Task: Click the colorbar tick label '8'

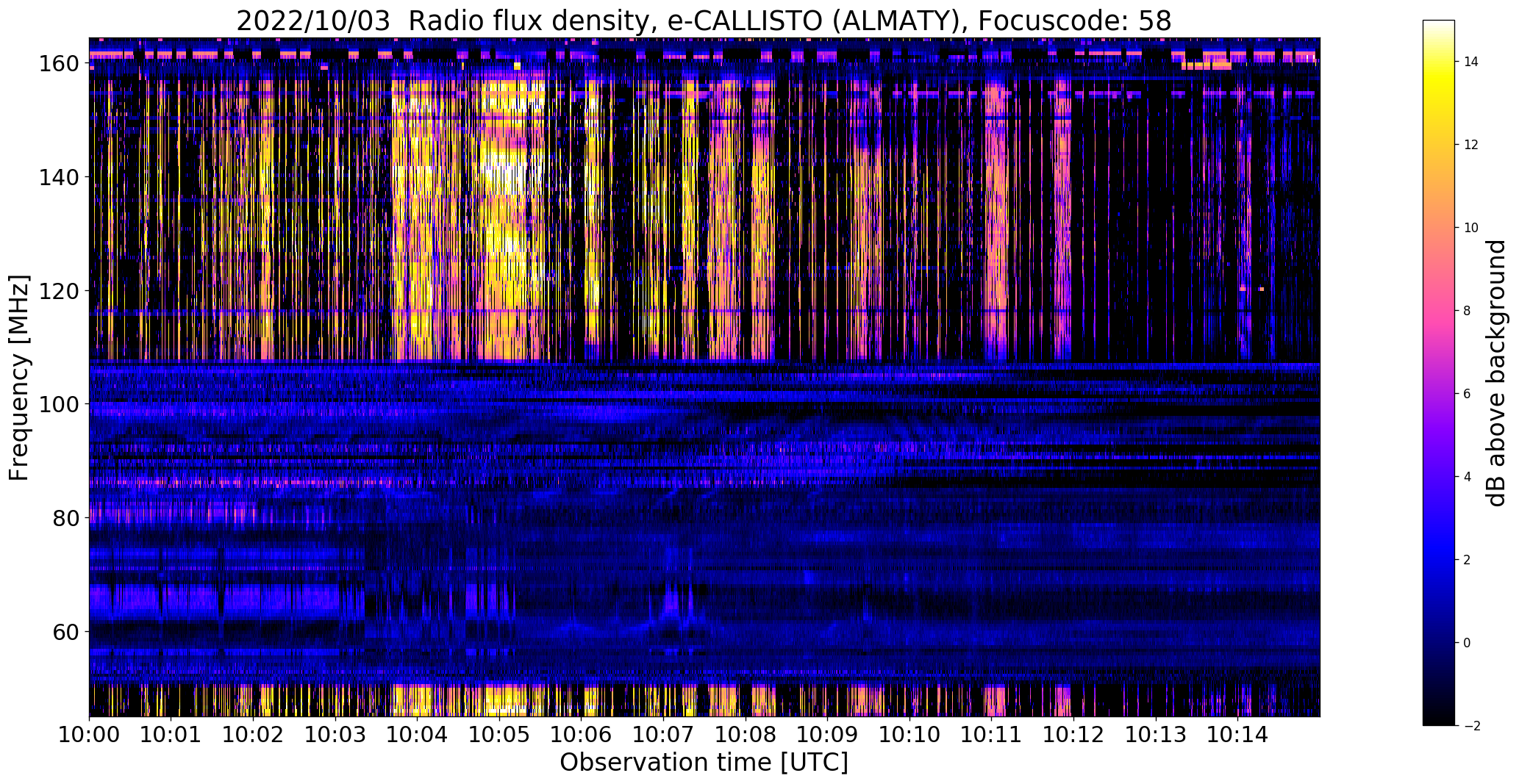Action: click(1468, 312)
